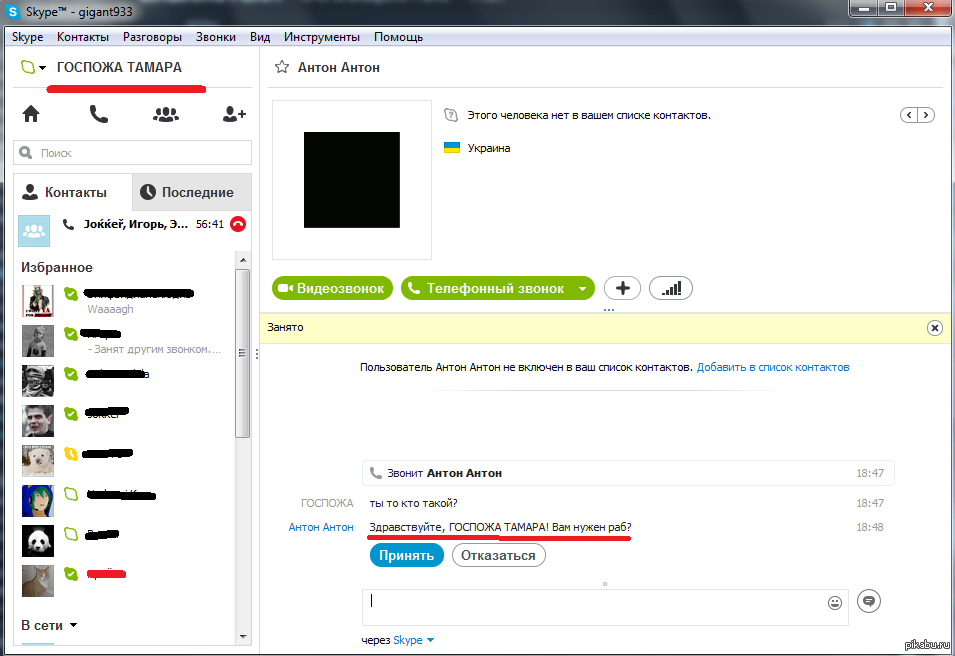Click the add contact icon
This screenshot has height=656, width=955.
coord(234,114)
